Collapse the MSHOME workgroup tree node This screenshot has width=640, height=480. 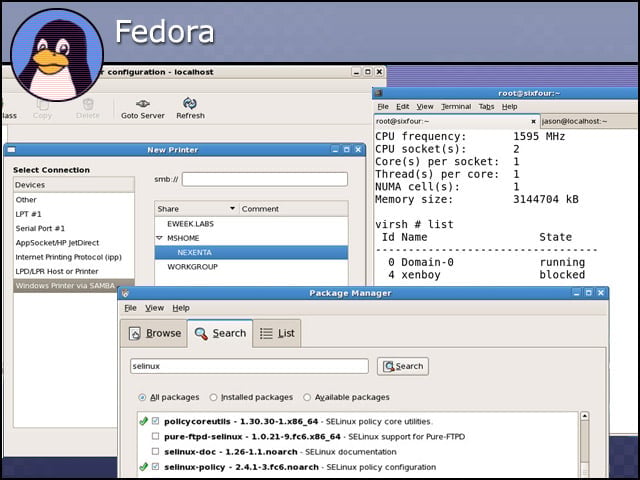point(160,238)
